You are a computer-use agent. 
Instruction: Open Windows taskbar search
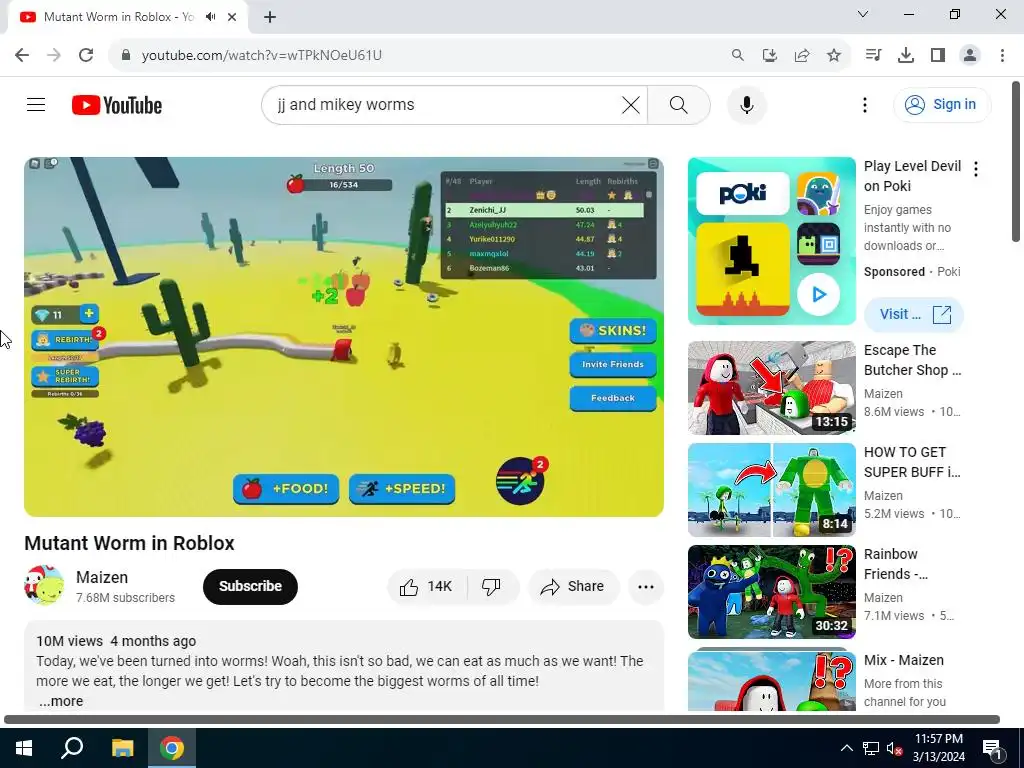(72, 748)
